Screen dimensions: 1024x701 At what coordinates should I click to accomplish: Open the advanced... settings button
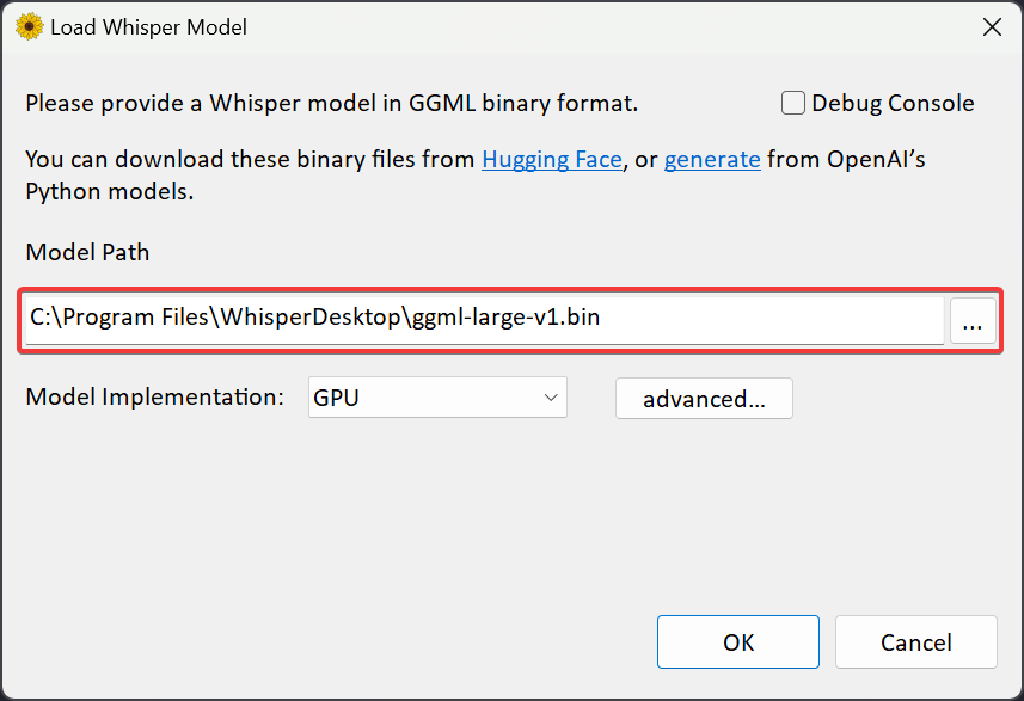coord(704,398)
